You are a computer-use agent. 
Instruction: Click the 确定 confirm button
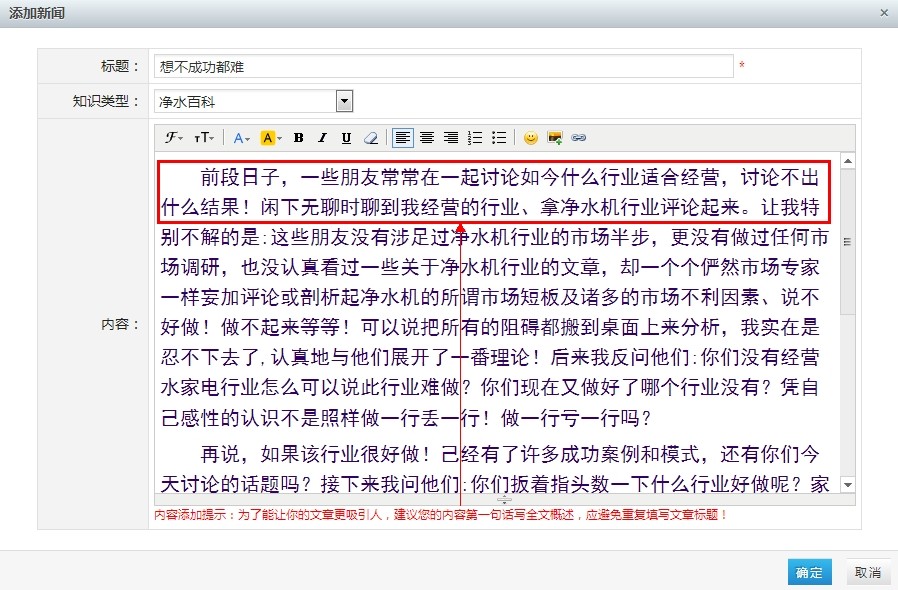tap(809, 572)
